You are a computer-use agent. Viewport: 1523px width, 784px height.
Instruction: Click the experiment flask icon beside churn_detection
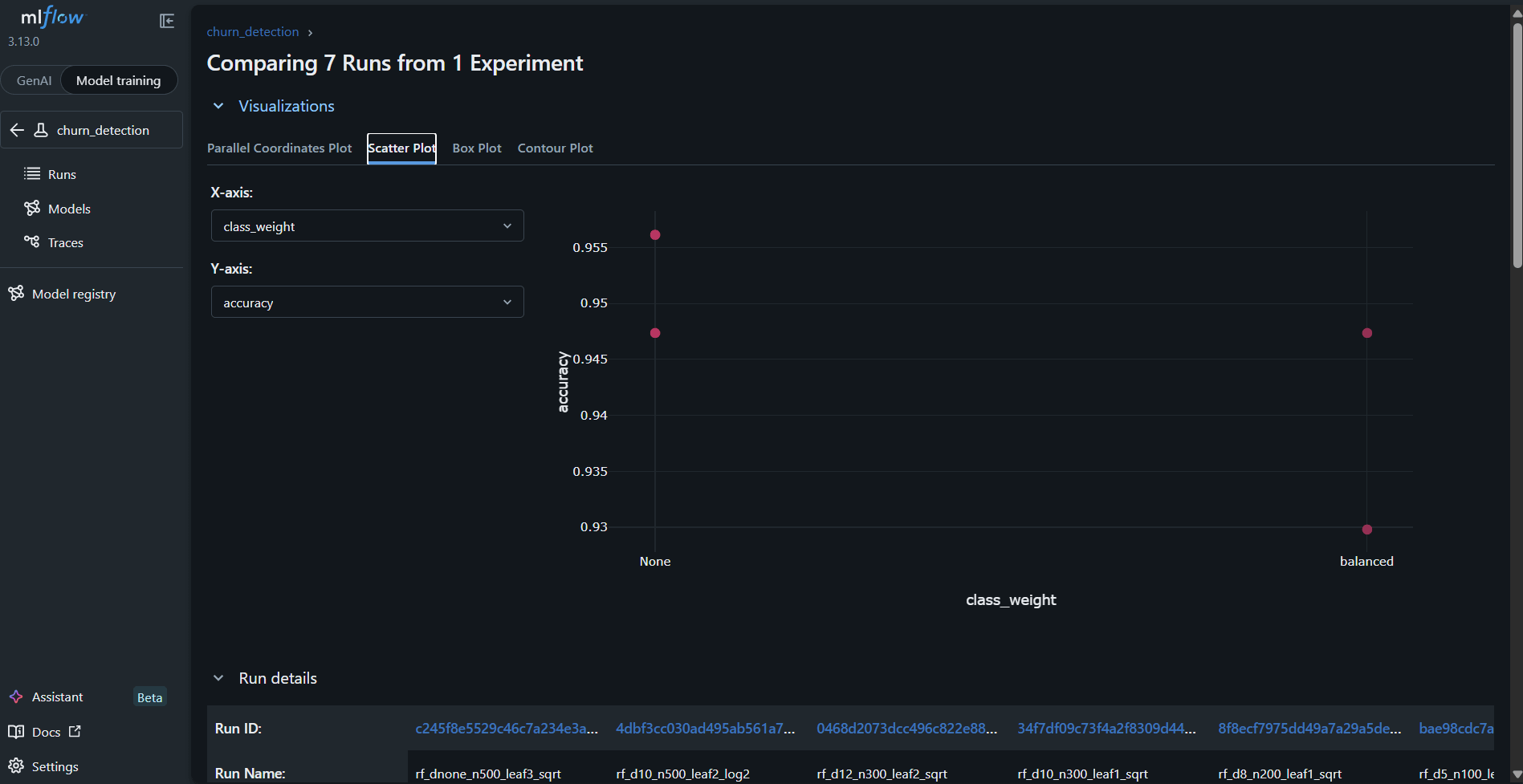[41, 130]
